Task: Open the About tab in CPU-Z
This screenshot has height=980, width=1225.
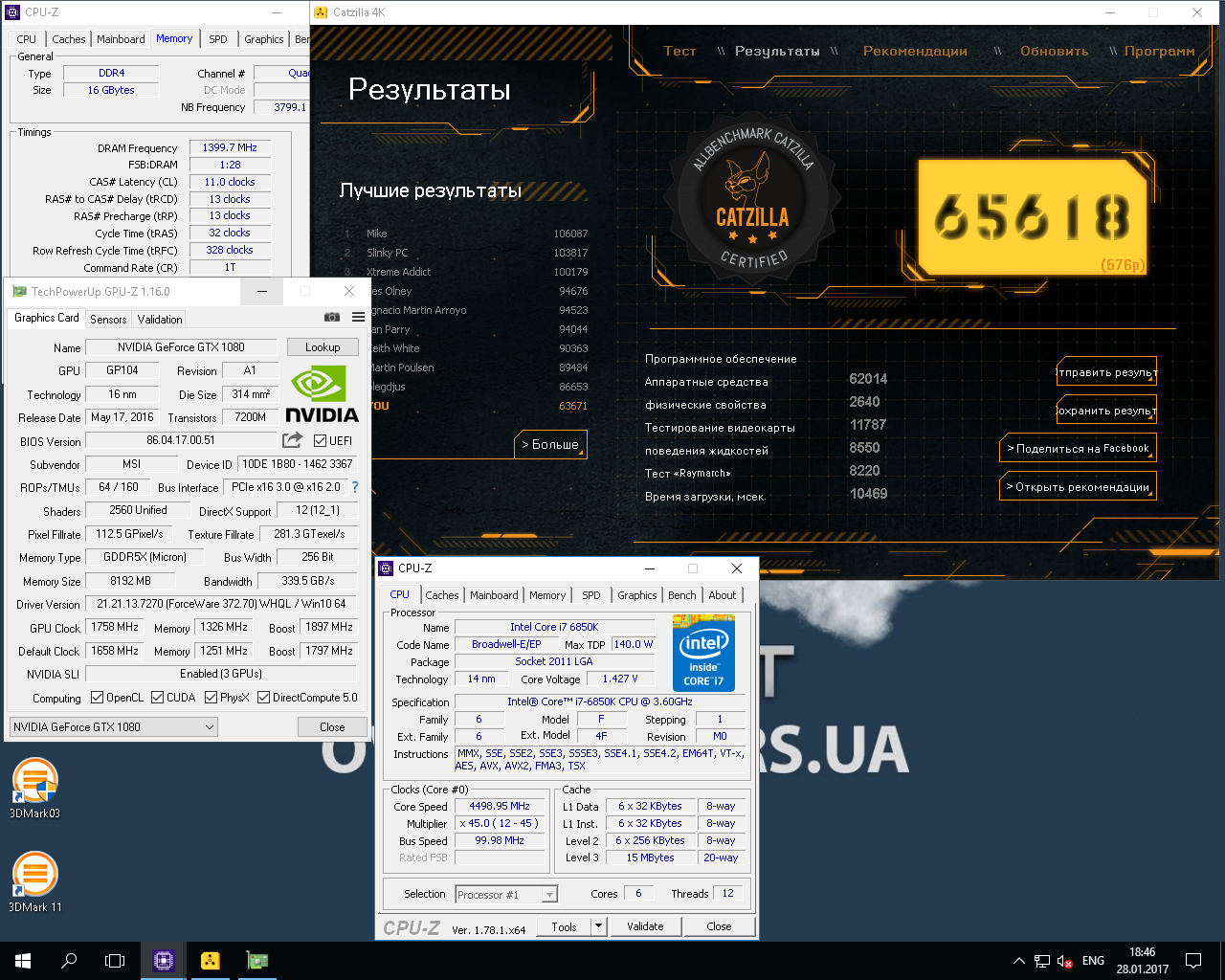Action: tap(723, 595)
